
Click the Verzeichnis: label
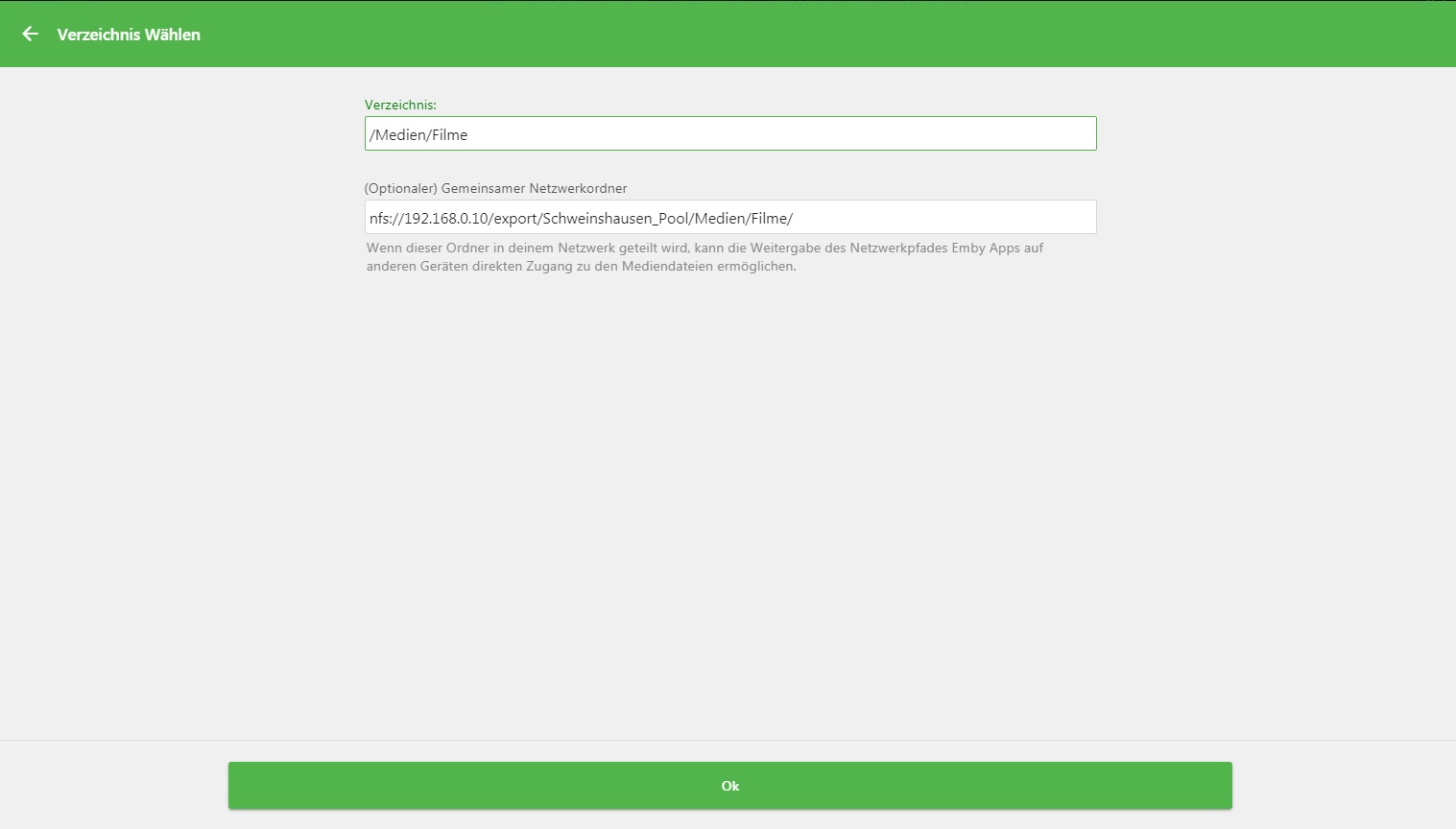tap(400, 105)
